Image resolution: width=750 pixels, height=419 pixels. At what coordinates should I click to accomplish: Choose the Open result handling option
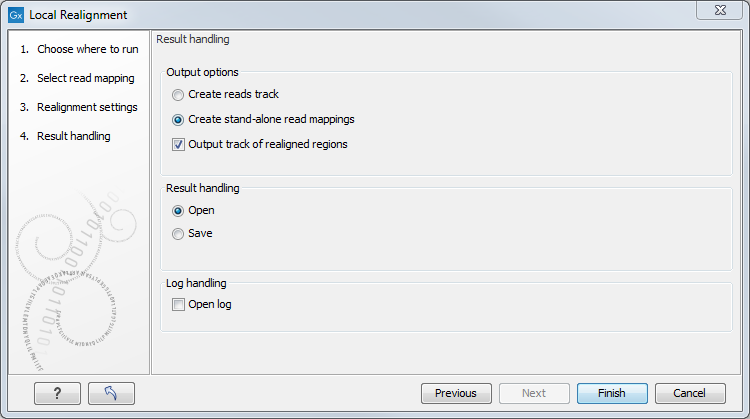click(178, 211)
